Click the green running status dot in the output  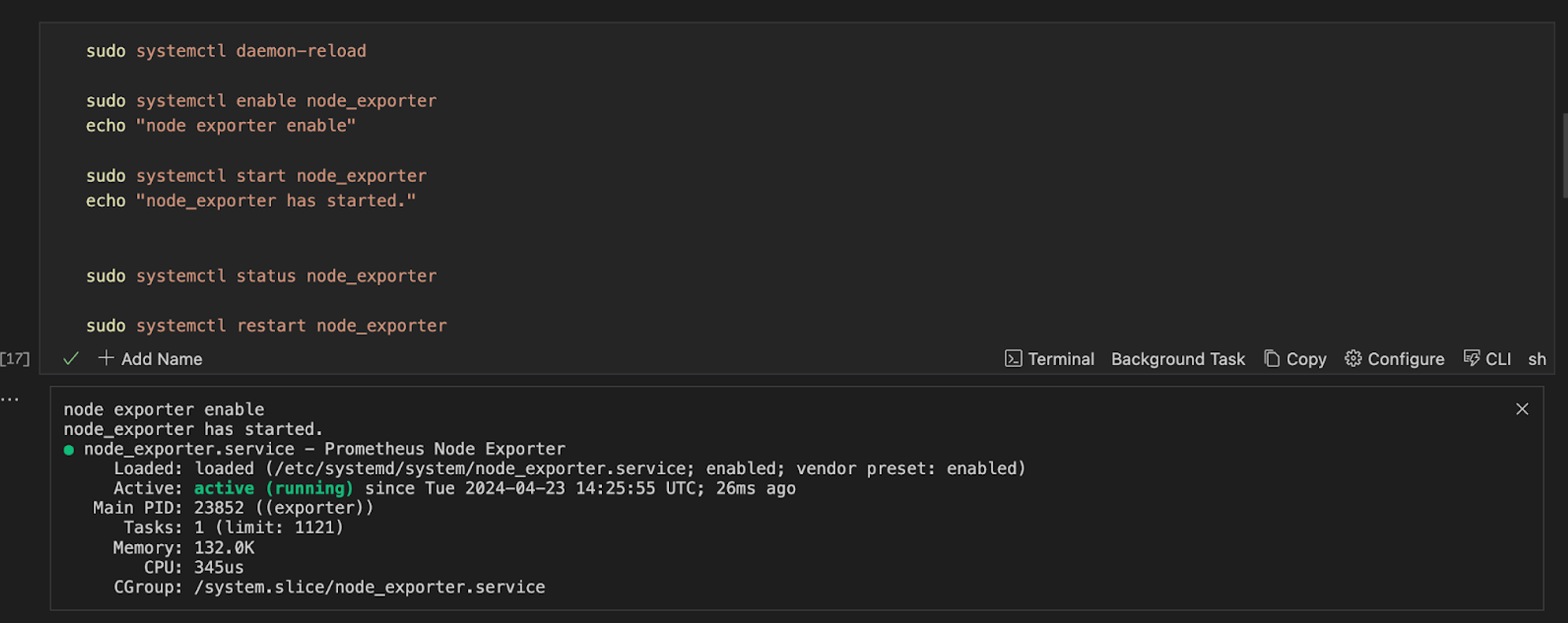point(70,449)
